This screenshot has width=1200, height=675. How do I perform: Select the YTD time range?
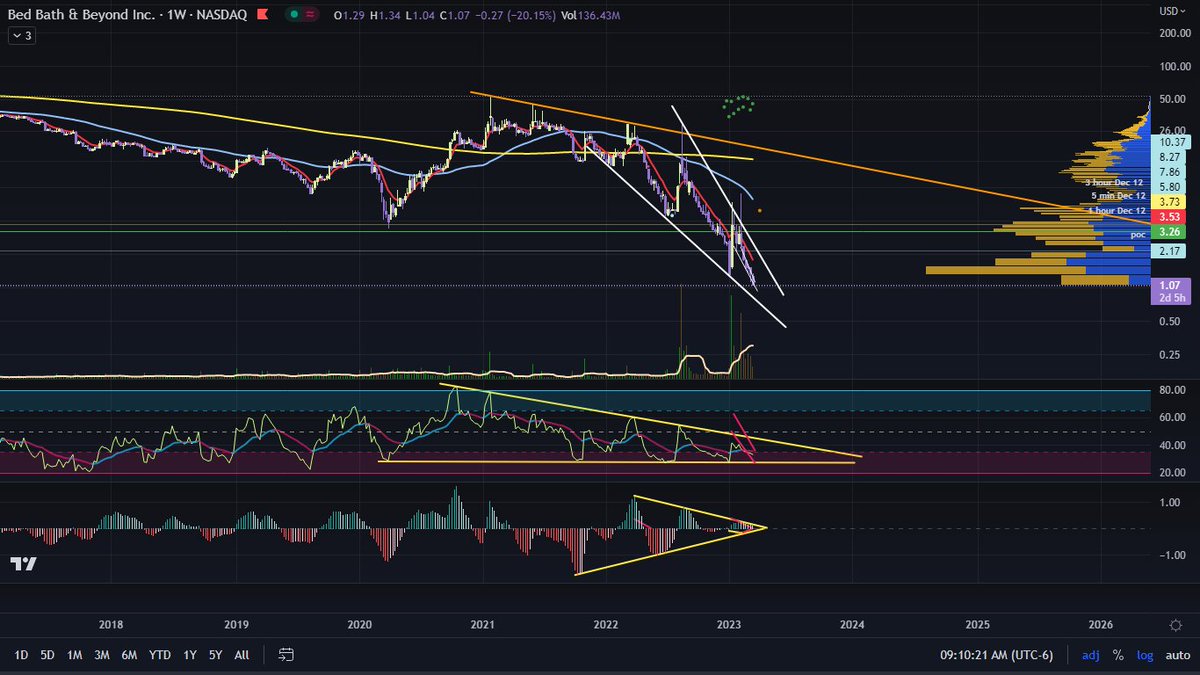coord(159,655)
